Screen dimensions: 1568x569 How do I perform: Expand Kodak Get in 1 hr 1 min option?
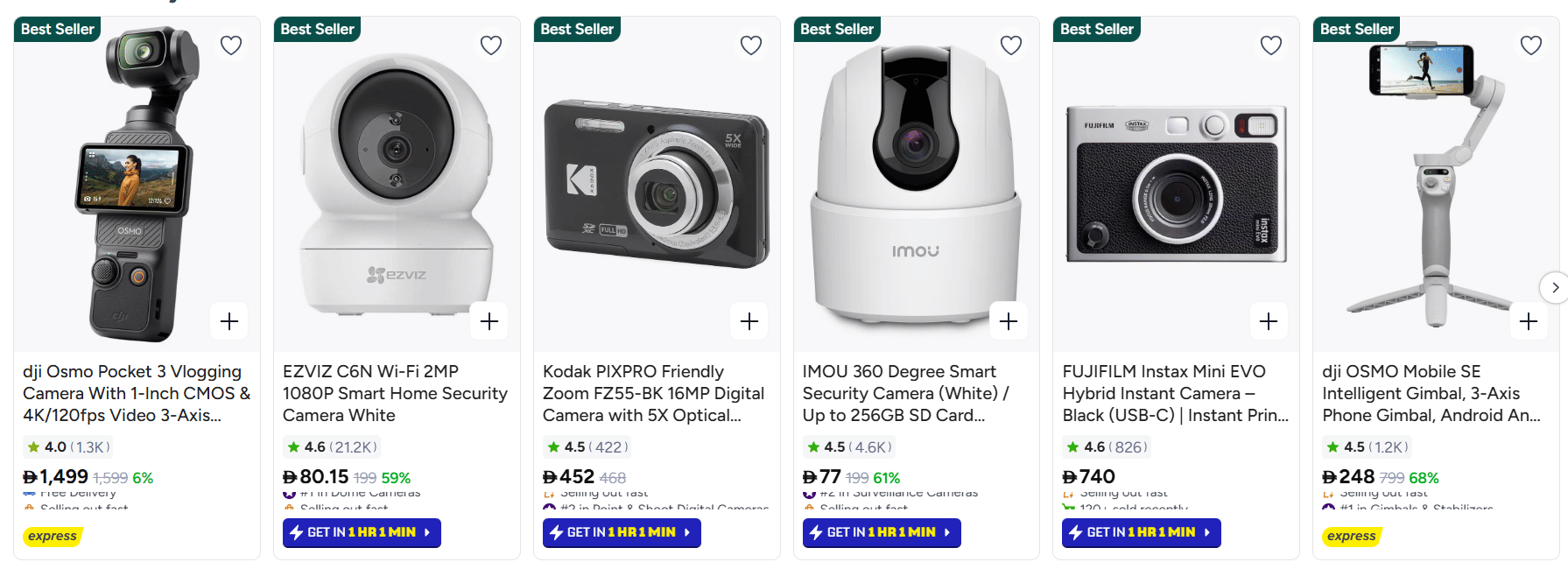click(622, 532)
